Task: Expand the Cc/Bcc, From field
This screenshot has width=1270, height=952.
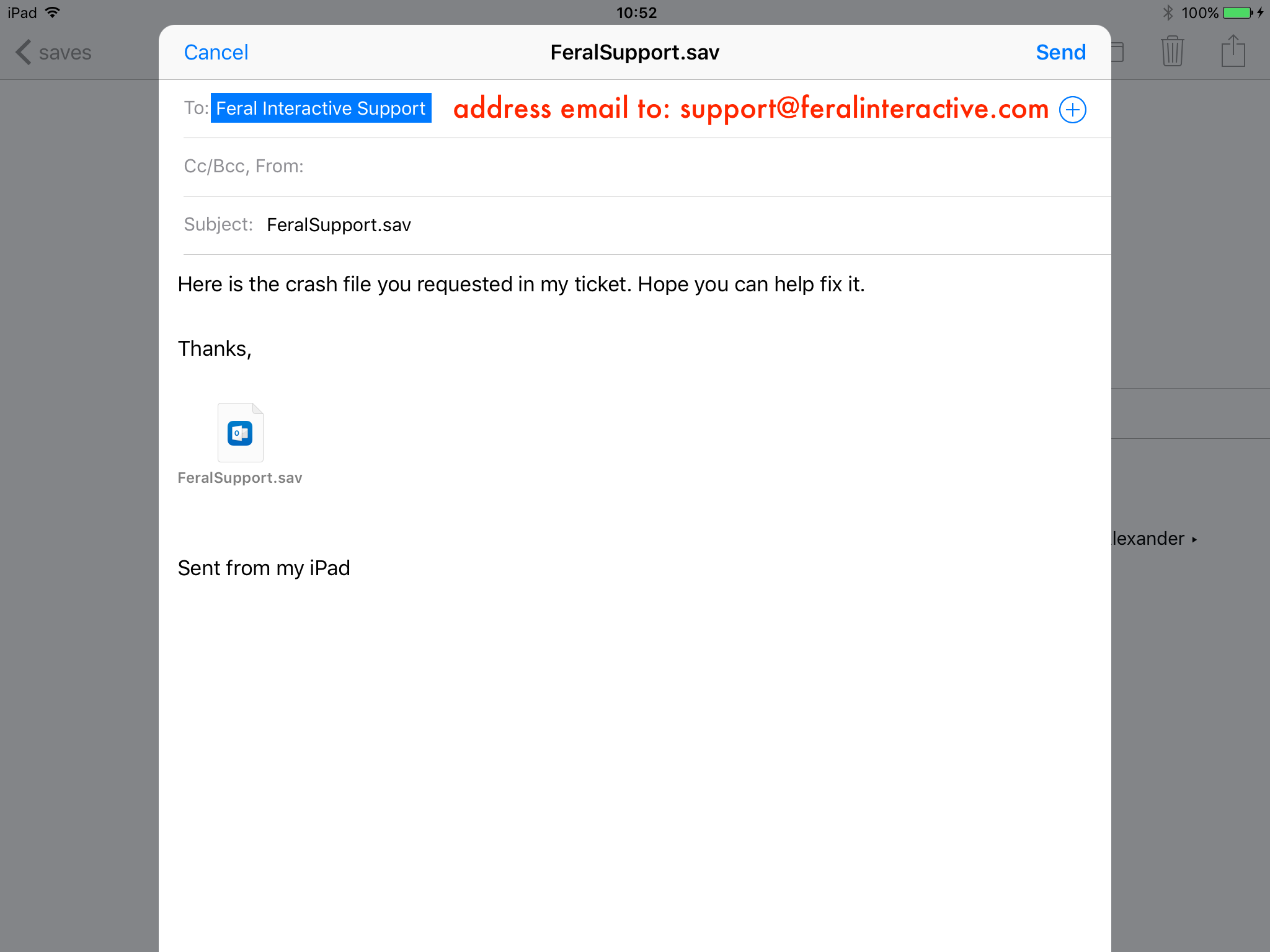Action: 647,166
